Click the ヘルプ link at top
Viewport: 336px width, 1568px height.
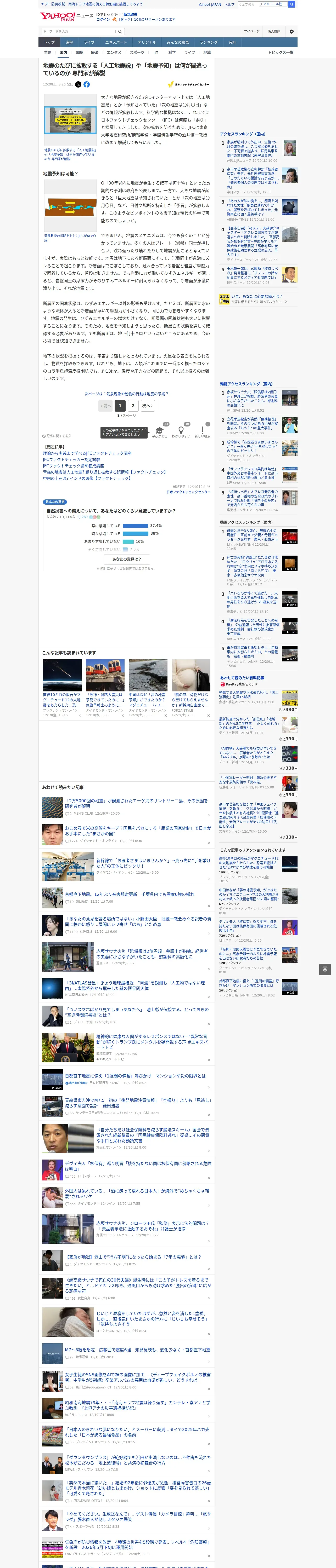[x=229, y=4]
